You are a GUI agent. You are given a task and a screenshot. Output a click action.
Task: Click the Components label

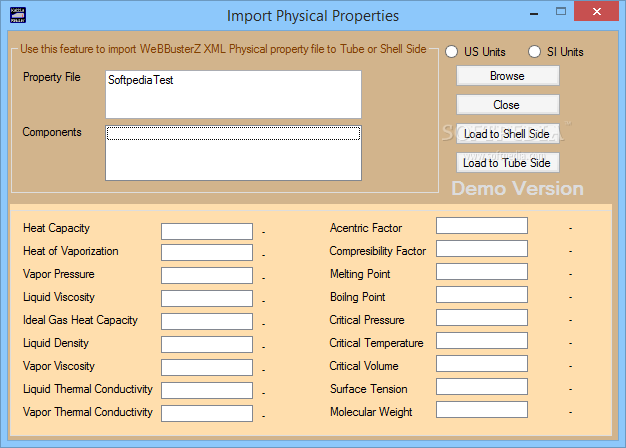[x=52, y=132]
